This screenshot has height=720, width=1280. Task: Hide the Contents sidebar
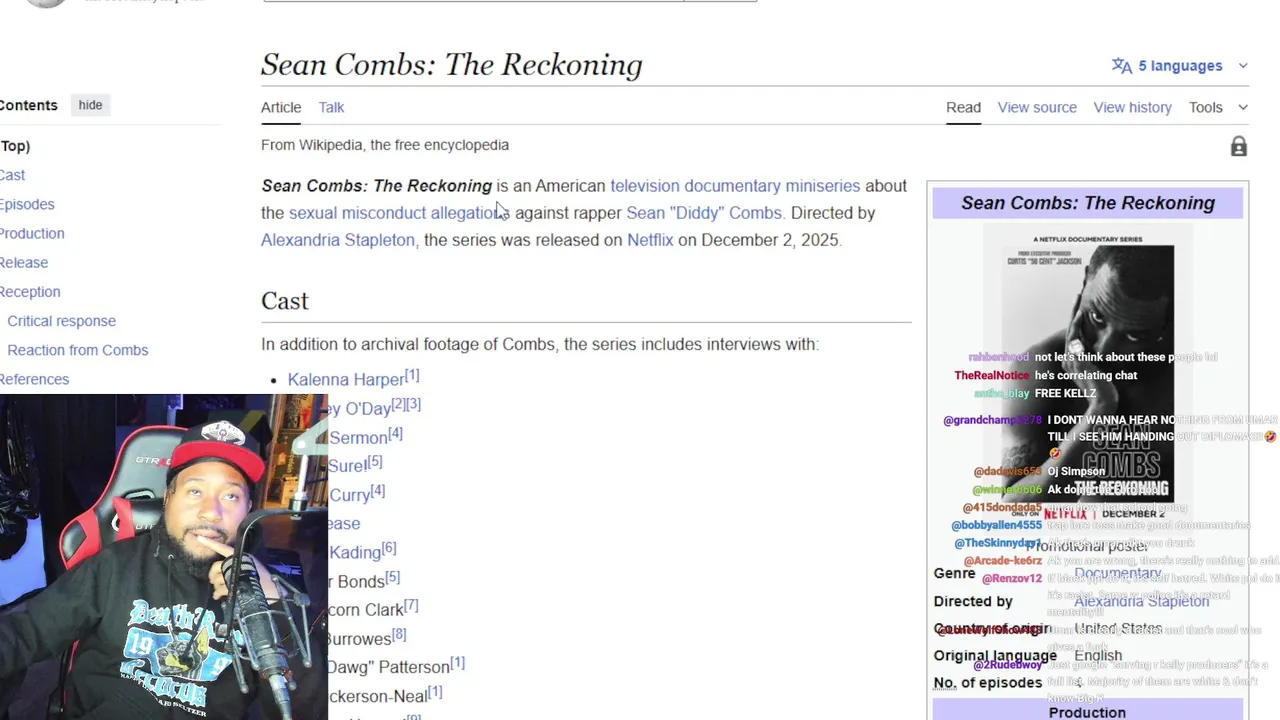pyautogui.click(x=90, y=105)
